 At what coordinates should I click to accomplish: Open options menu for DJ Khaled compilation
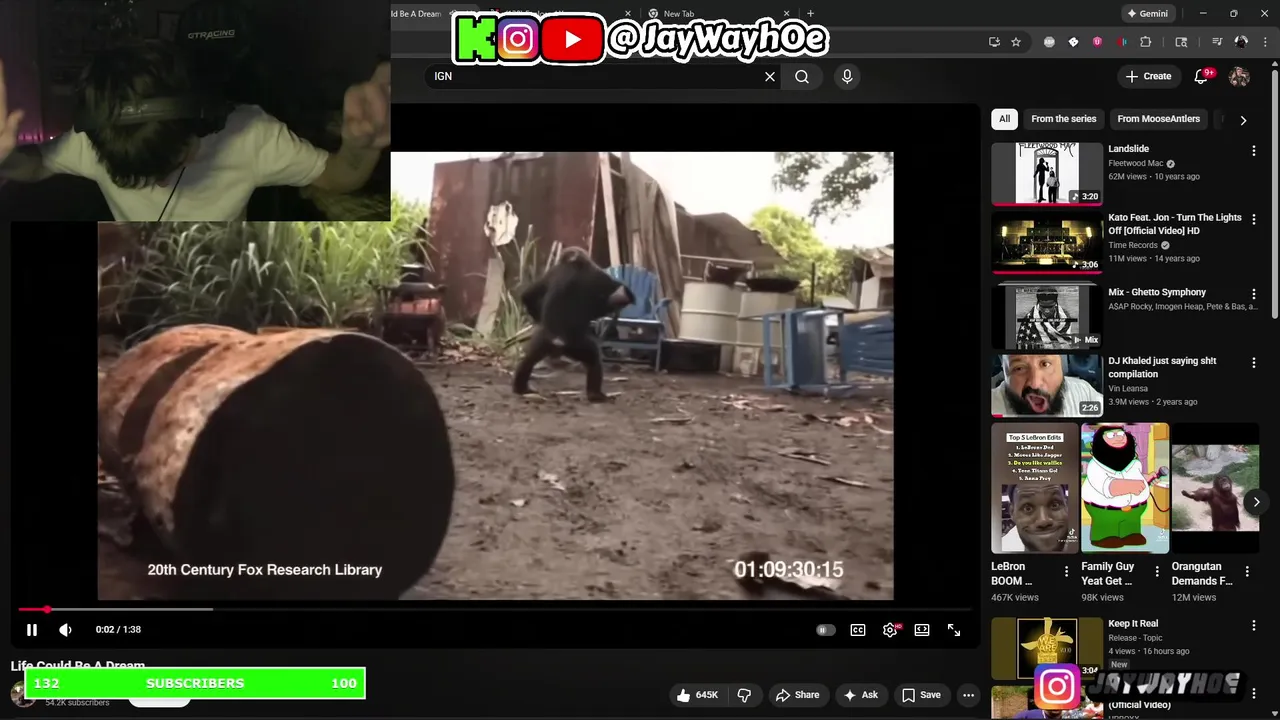click(x=1253, y=363)
